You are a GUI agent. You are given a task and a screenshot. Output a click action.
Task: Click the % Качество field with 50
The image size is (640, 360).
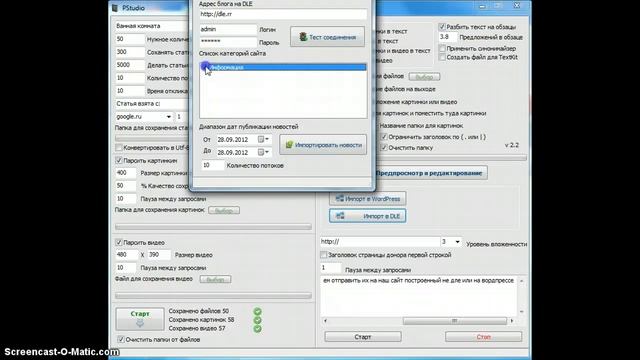point(126,186)
